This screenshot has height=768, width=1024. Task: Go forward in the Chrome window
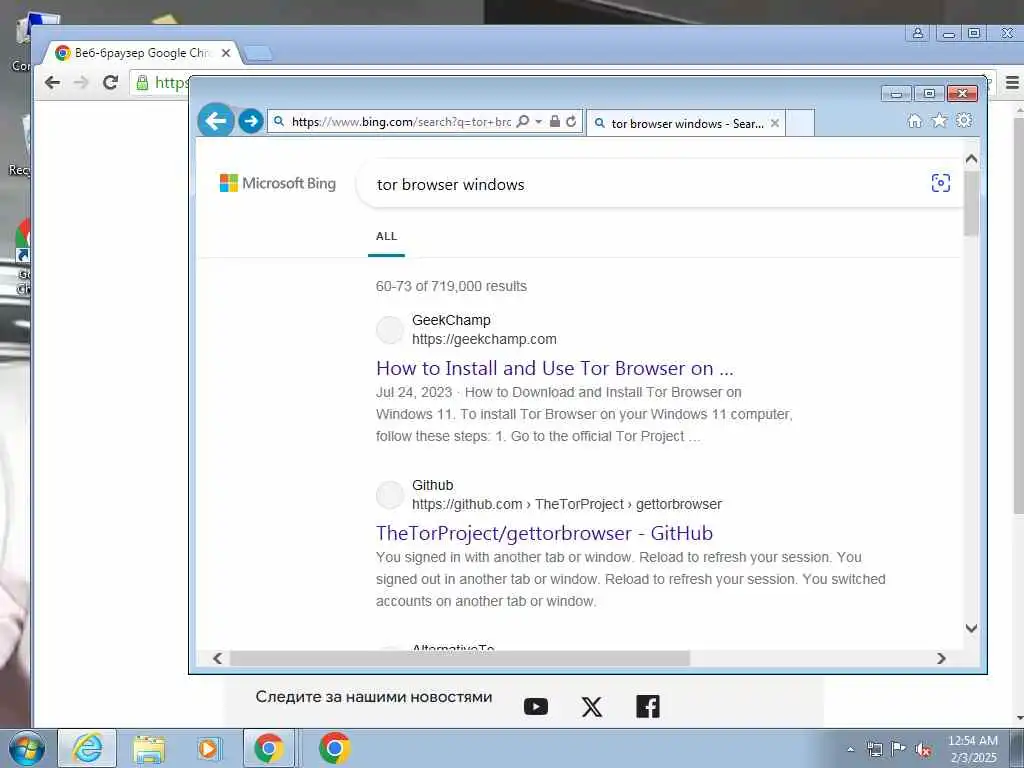coord(81,82)
